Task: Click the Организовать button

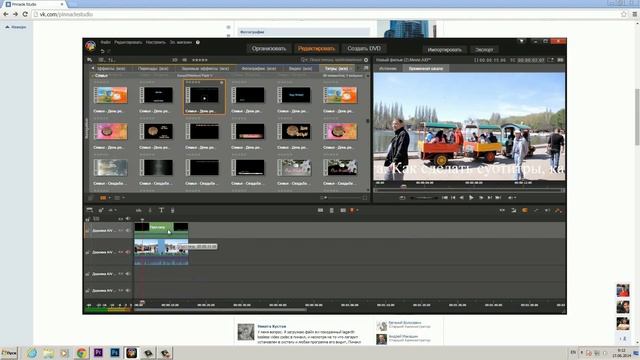Action: tap(269, 49)
